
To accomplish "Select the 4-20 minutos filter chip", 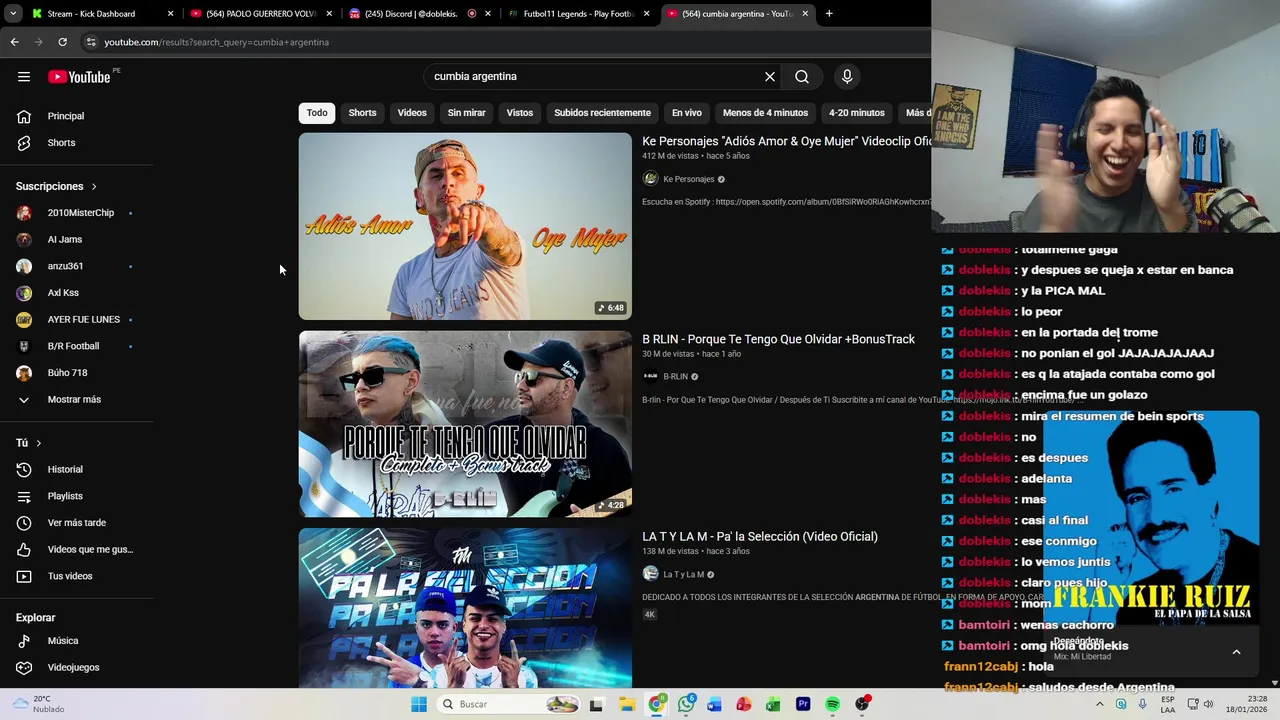I will click(856, 113).
